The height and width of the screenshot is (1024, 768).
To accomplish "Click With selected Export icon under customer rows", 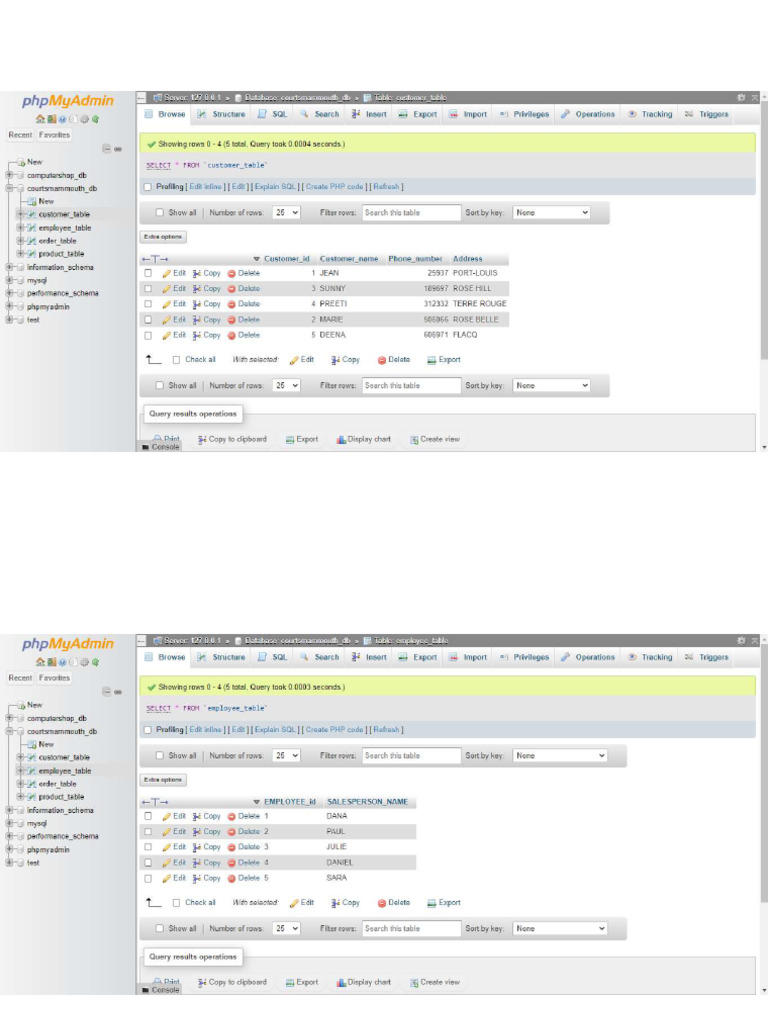I will coord(432,360).
